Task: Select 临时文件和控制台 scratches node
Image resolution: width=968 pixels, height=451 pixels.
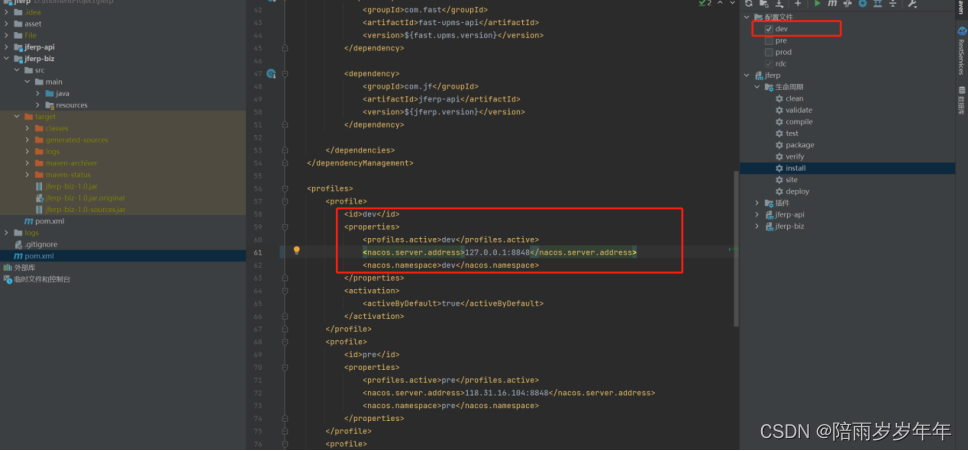Action: click(x=43, y=279)
